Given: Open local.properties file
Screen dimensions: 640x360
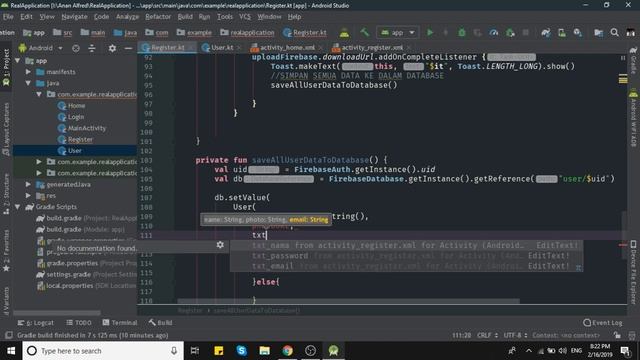Looking at the screenshot, I should click(x=69, y=286).
